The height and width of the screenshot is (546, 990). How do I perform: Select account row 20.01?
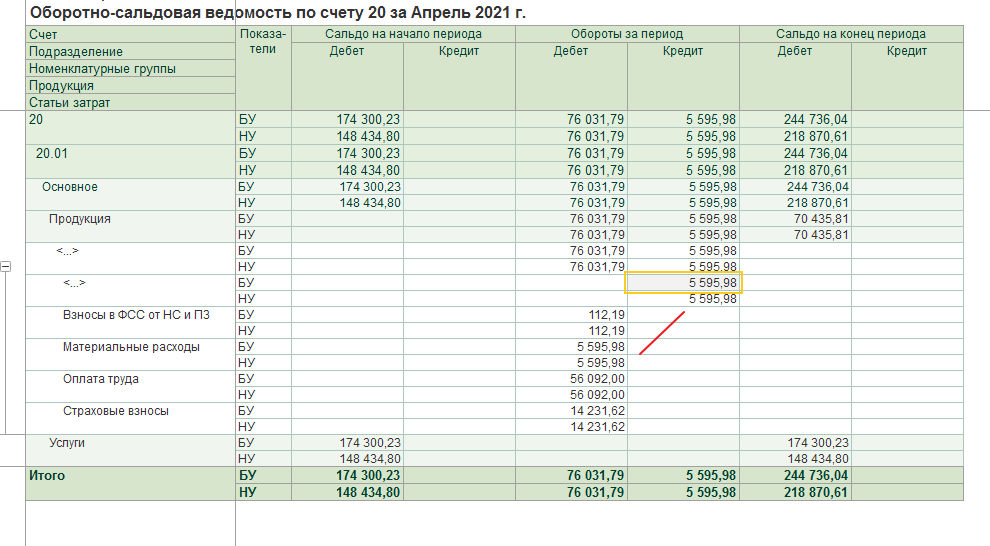(52, 154)
